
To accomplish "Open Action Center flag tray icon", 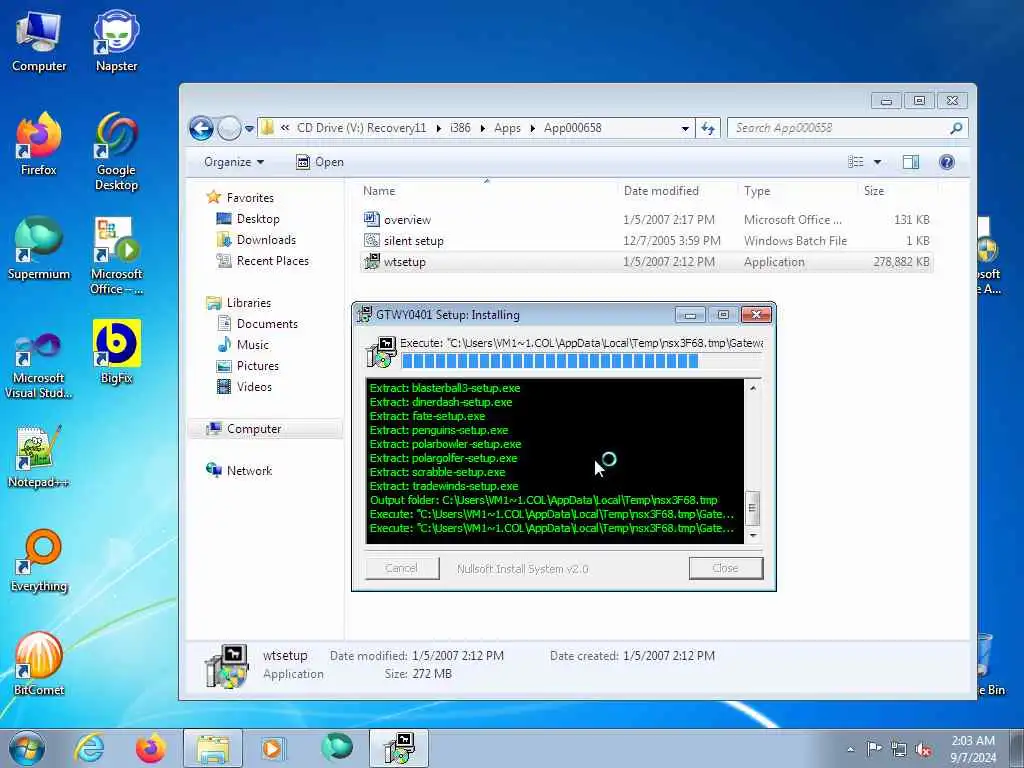I will click(874, 748).
